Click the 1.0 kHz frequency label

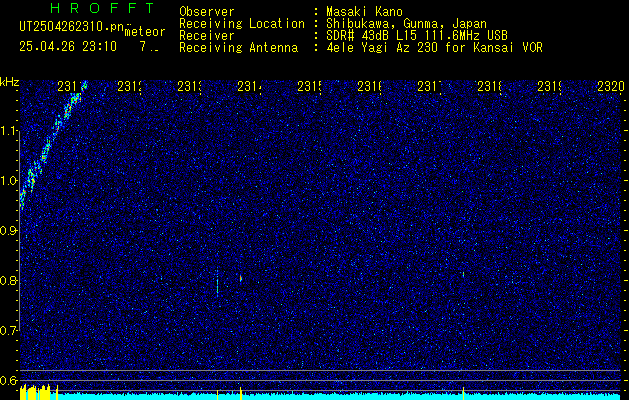pos(9,181)
